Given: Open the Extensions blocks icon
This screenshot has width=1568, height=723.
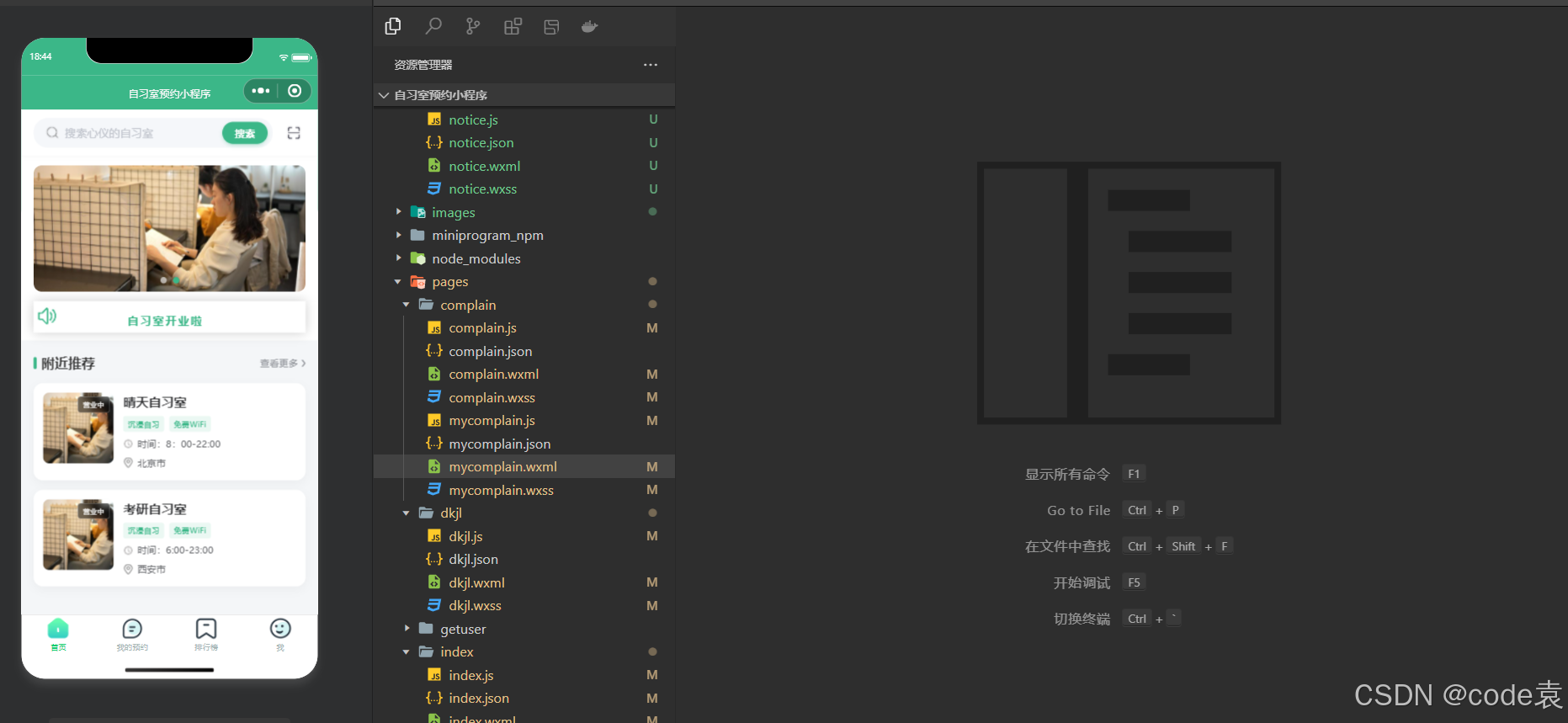Looking at the screenshot, I should click(x=513, y=27).
